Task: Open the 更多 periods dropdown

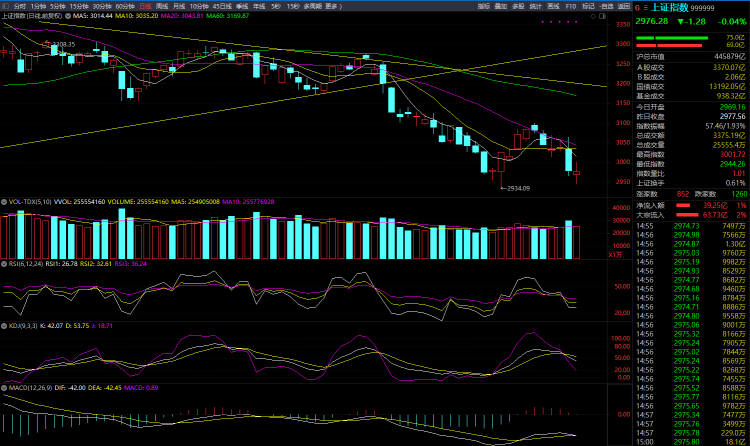Action: (x=339, y=6)
